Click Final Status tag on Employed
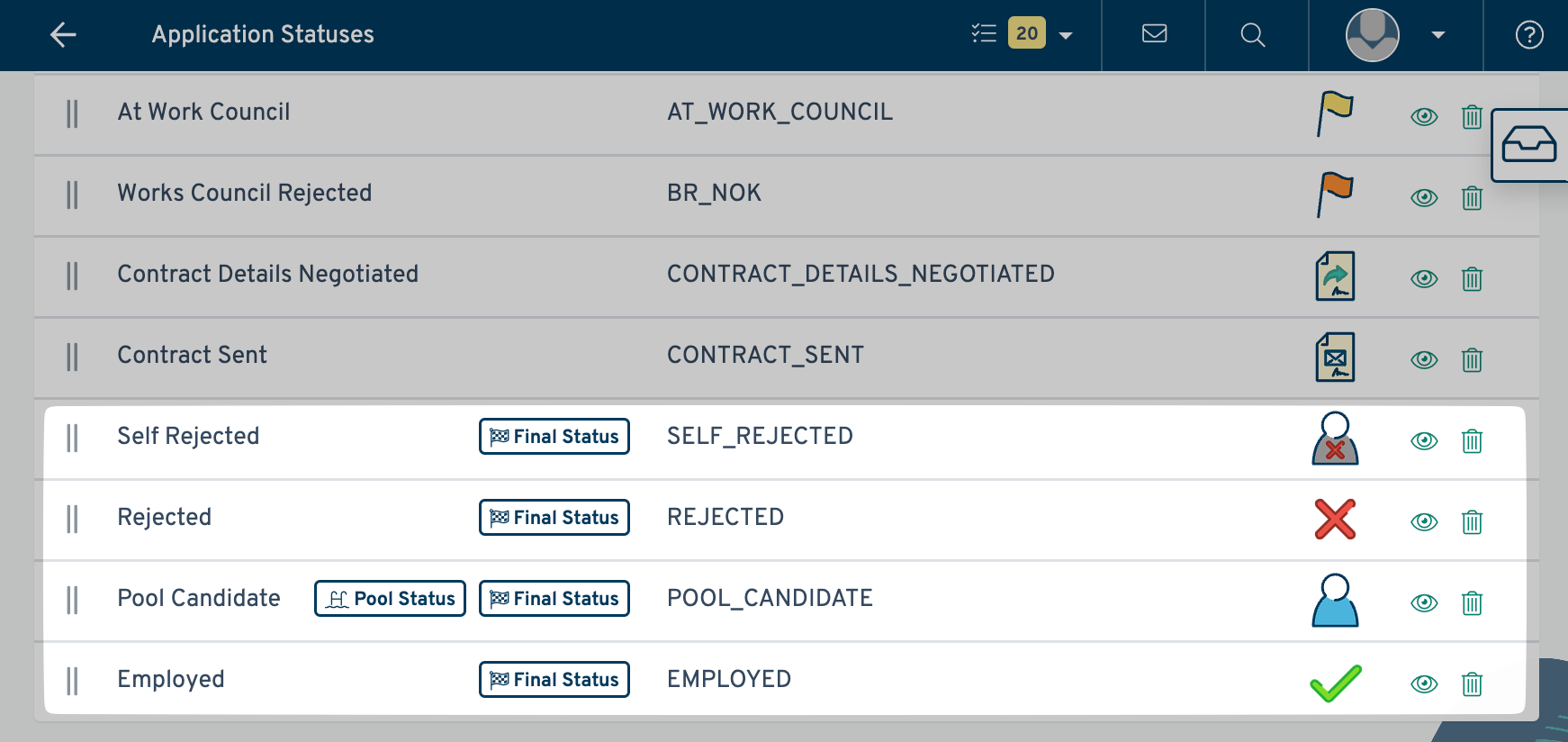This screenshot has height=742, width=1568. [x=554, y=680]
